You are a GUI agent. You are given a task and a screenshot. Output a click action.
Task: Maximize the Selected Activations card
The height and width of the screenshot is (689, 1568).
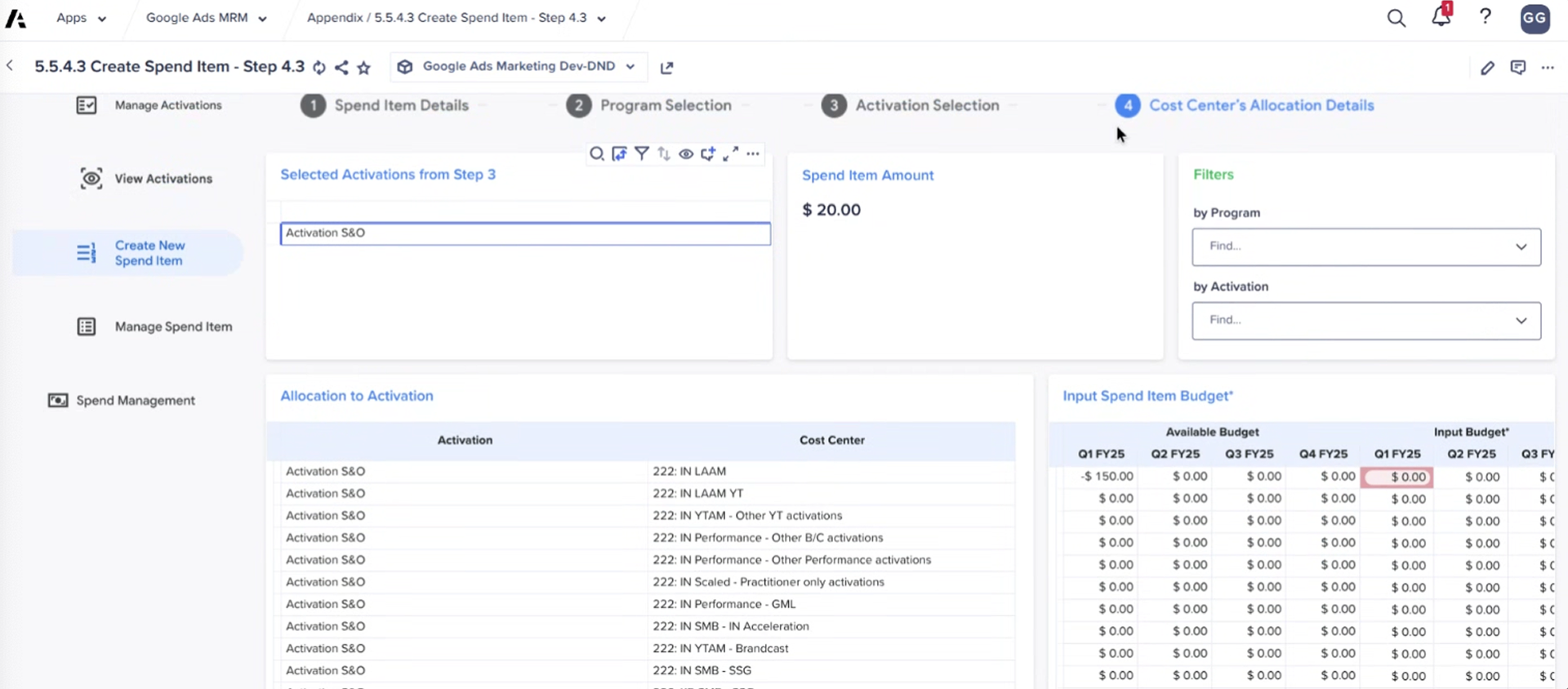point(731,153)
